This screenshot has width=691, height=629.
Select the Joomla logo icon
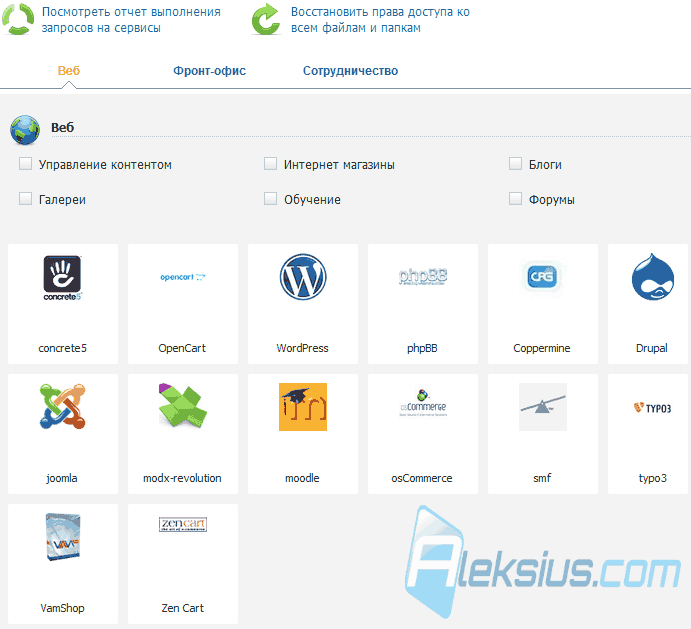click(x=63, y=406)
